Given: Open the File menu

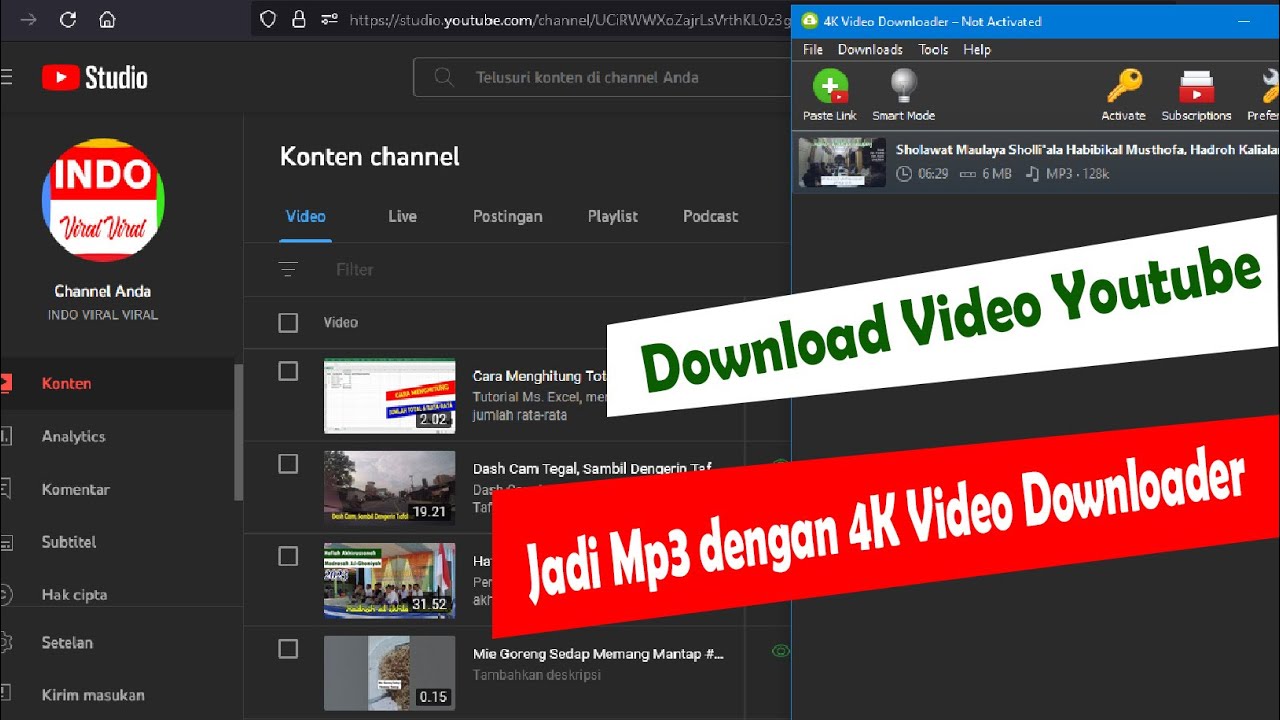Looking at the screenshot, I should click(x=813, y=49).
